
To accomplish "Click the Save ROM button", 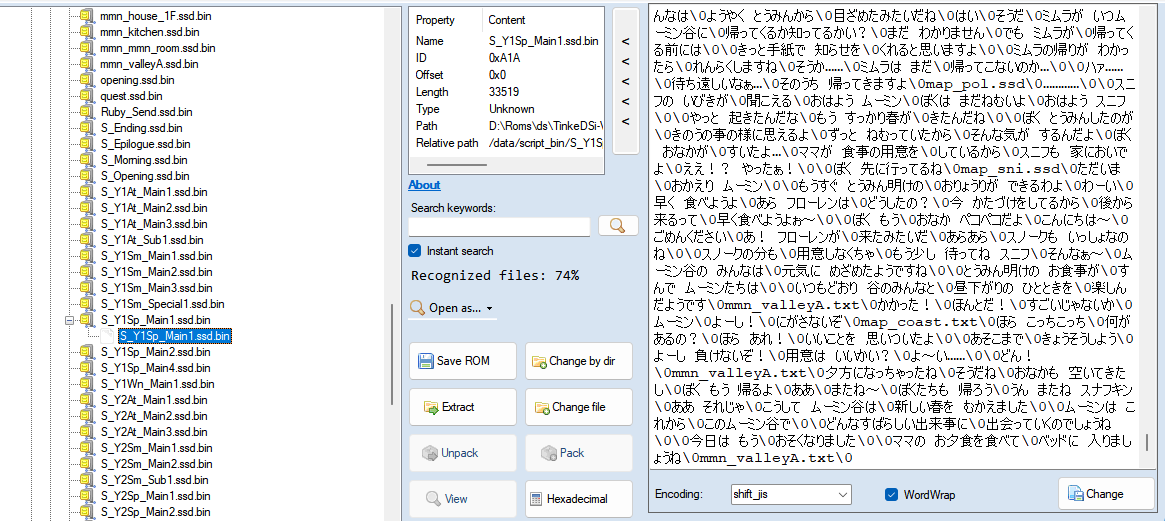I will (463, 361).
